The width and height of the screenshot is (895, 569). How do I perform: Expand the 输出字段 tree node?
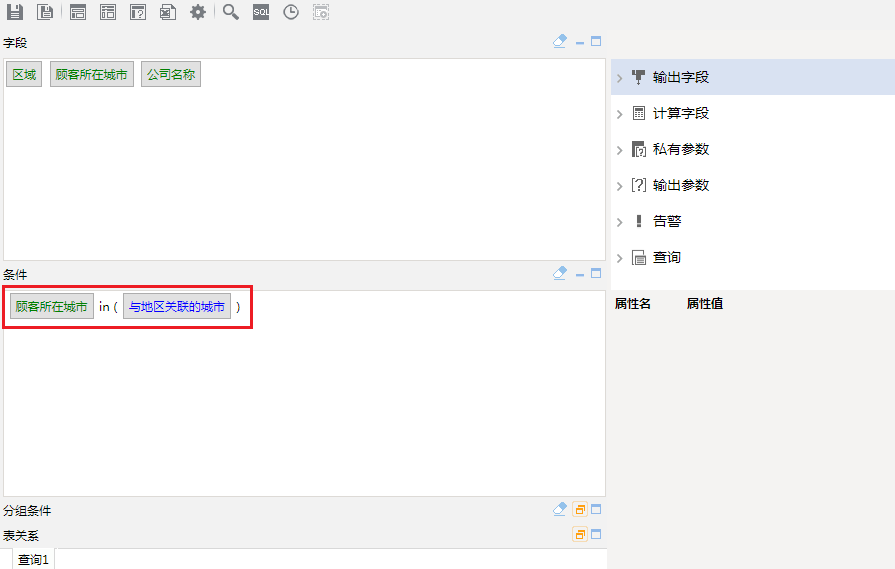[620, 78]
